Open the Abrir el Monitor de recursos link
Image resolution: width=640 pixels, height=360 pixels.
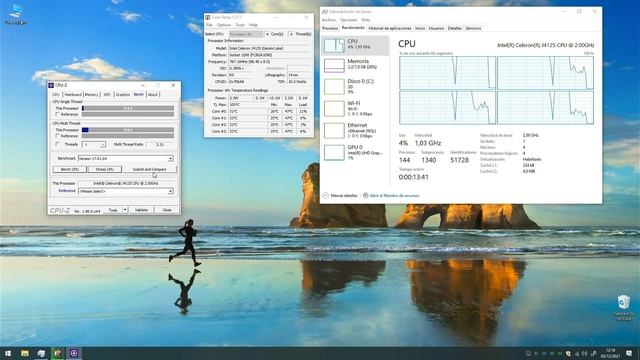pos(394,196)
